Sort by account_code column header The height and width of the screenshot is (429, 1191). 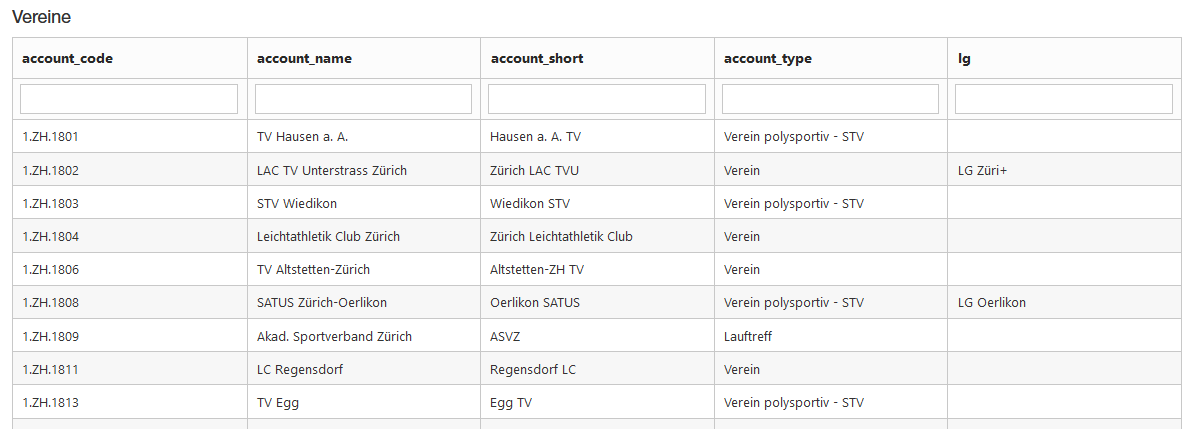tap(67, 58)
